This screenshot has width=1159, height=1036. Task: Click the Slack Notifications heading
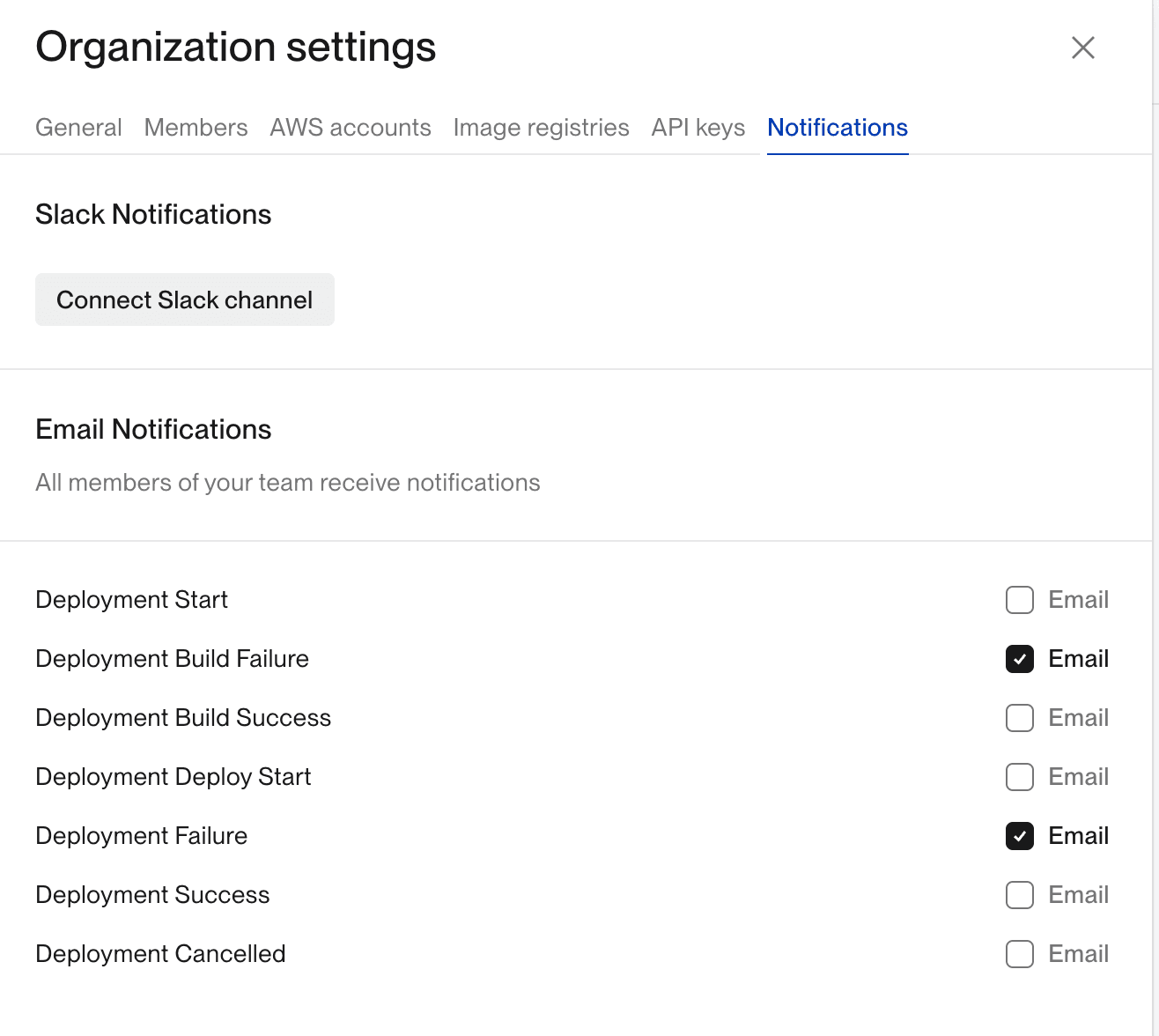tap(153, 214)
